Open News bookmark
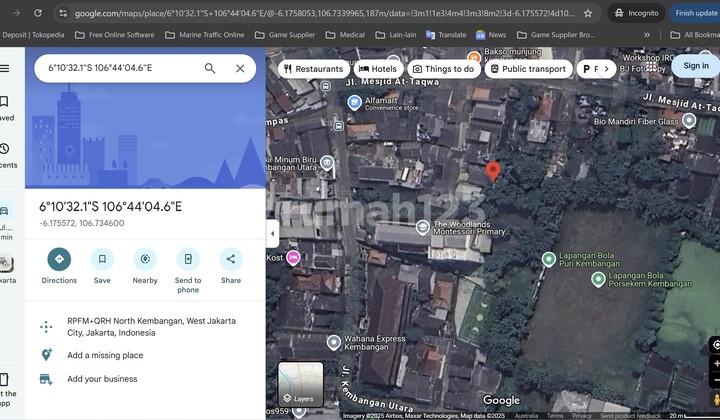Image resolution: width=720 pixels, height=420 pixels. [491, 35]
